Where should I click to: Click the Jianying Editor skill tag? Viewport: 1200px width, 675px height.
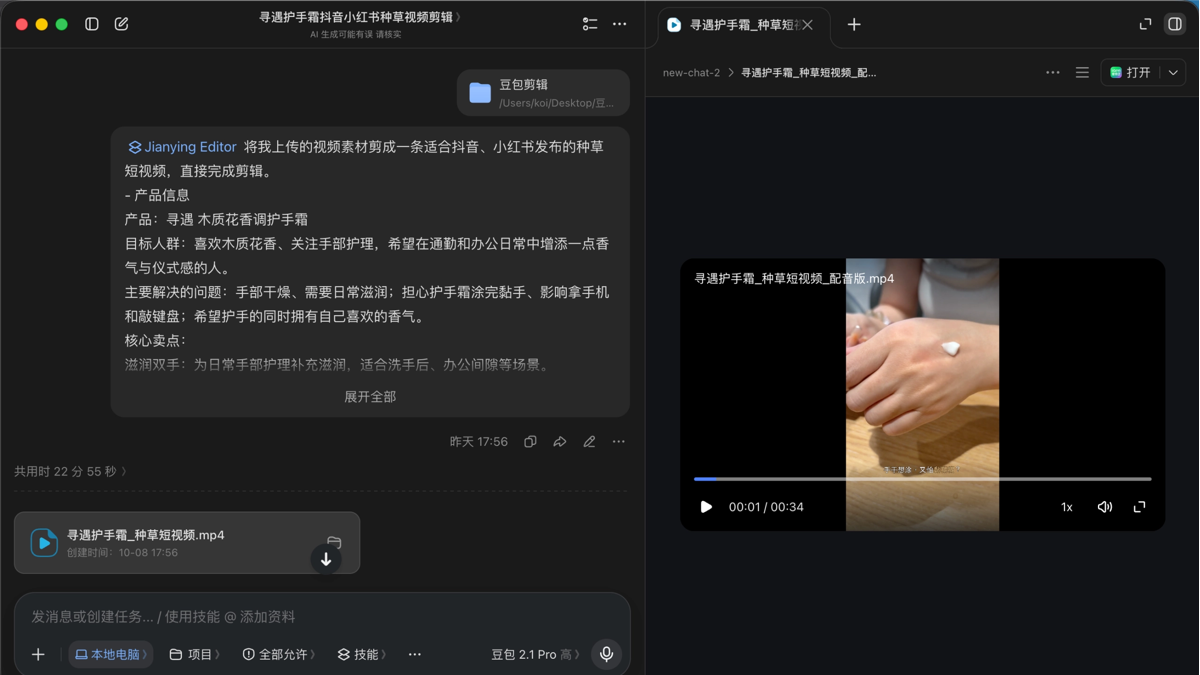click(182, 147)
